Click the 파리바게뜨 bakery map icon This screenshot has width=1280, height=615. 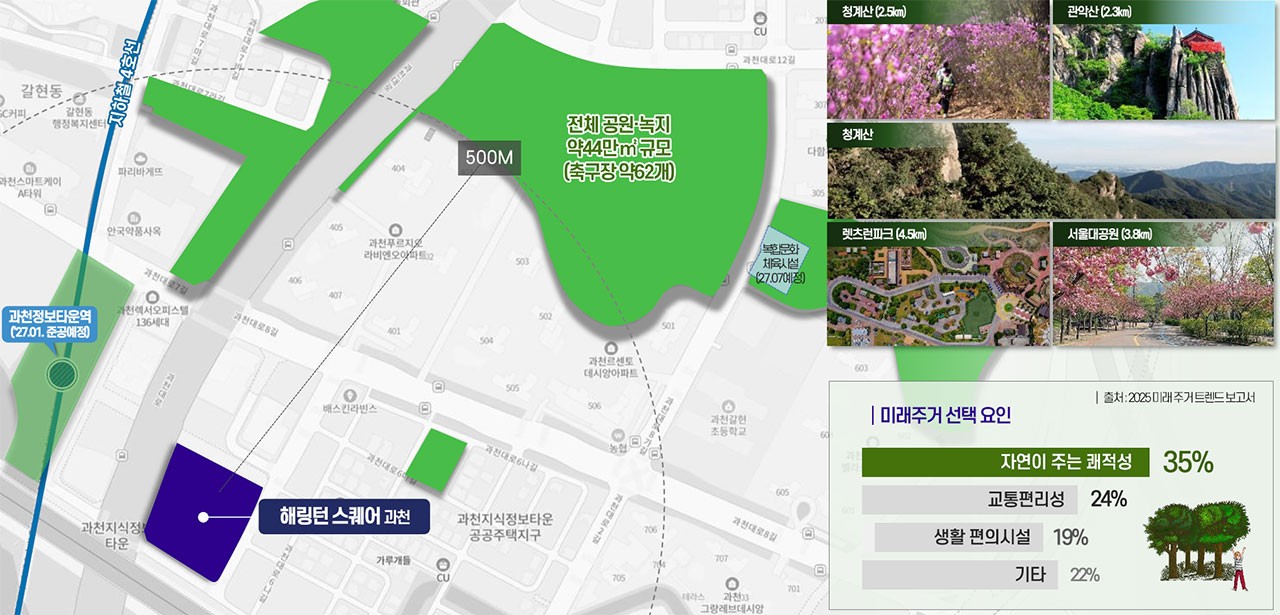coord(141,159)
